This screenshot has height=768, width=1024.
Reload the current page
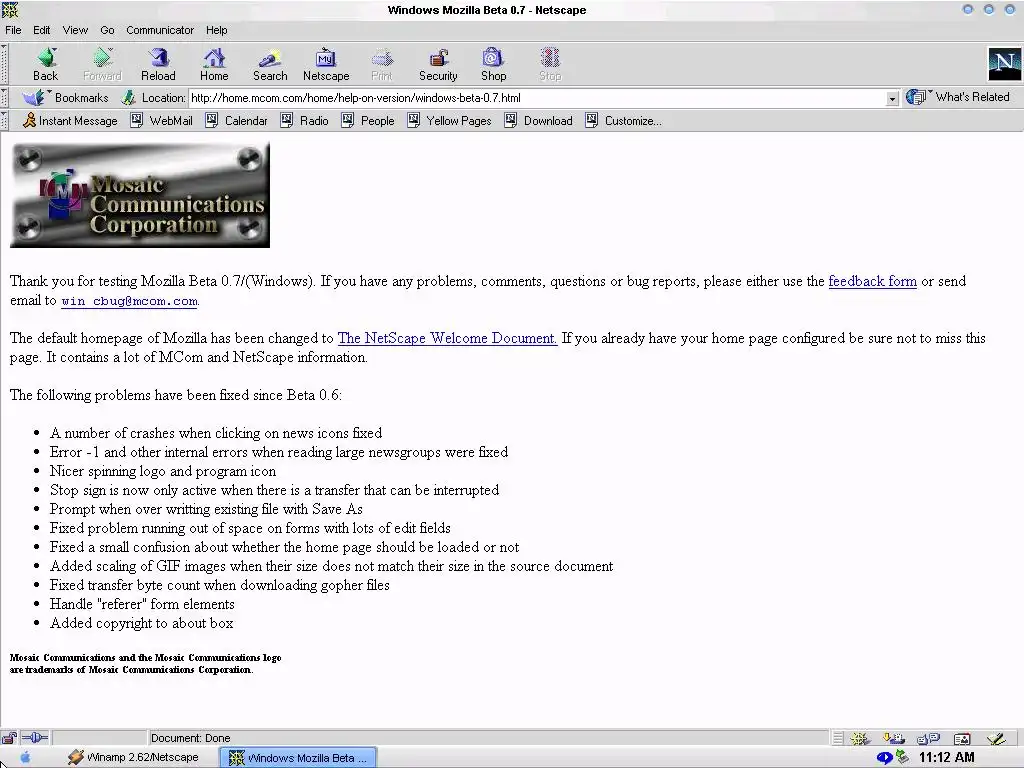click(x=158, y=65)
